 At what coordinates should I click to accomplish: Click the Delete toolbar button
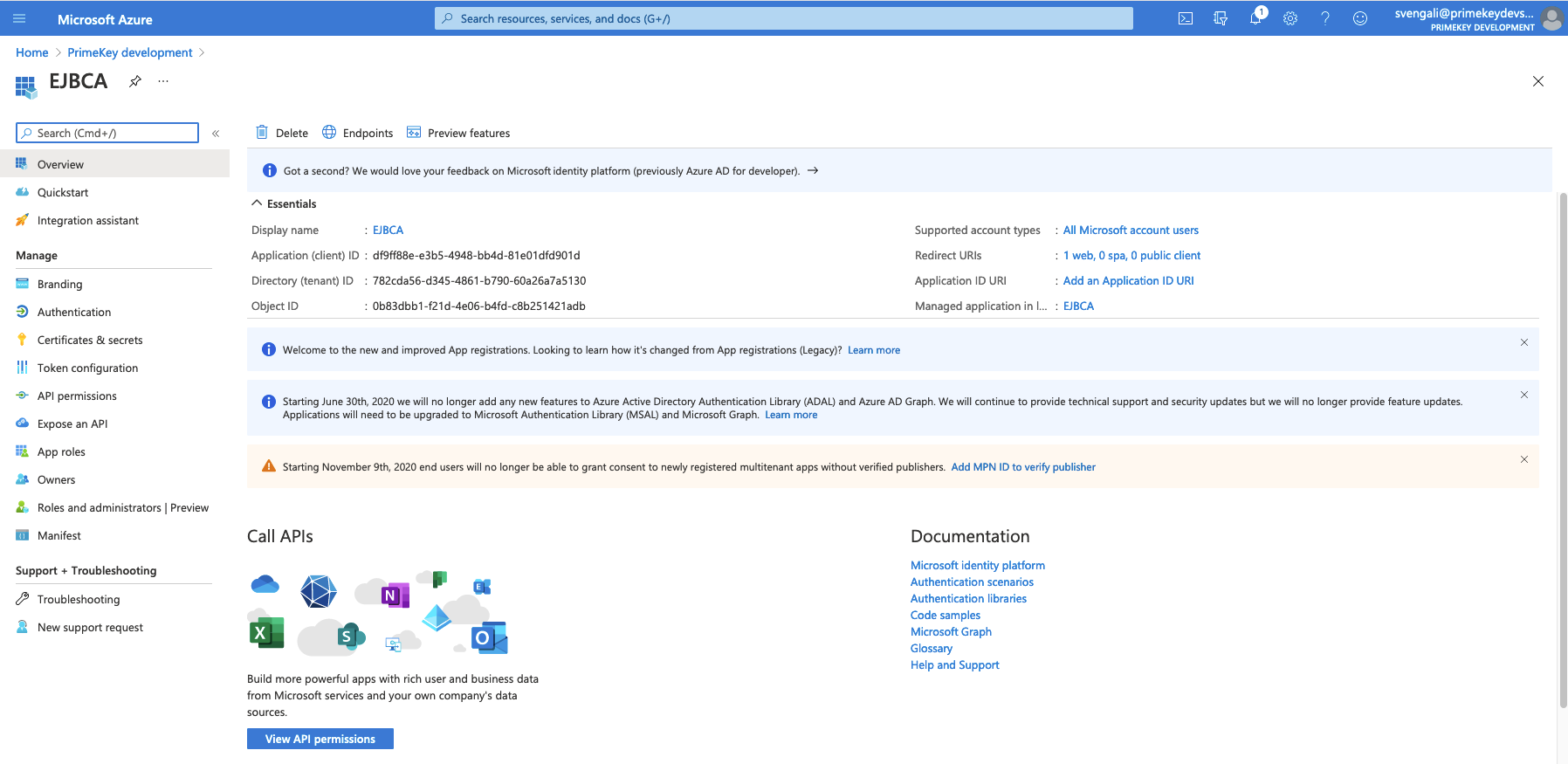[282, 133]
